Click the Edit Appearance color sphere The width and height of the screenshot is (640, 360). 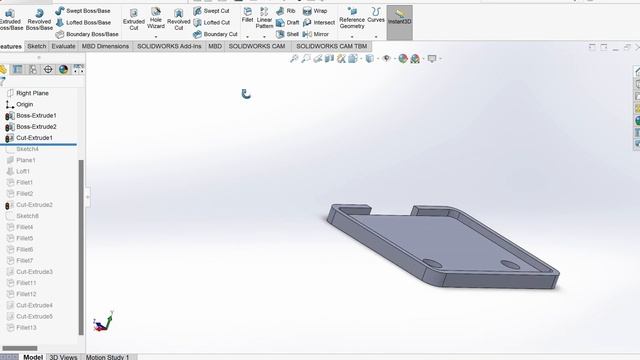click(x=403, y=59)
